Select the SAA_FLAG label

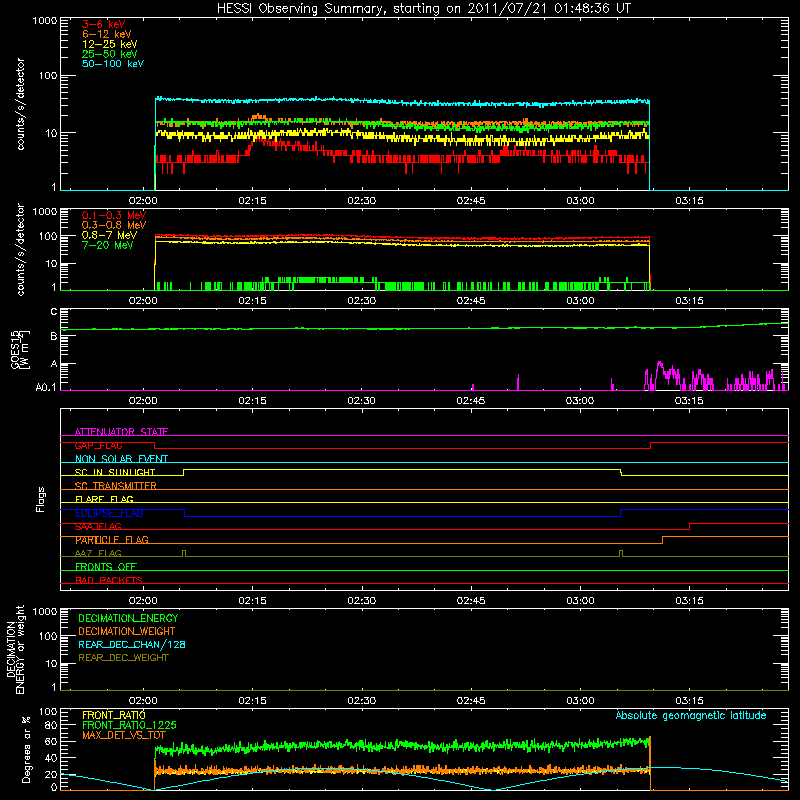coord(98,527)
